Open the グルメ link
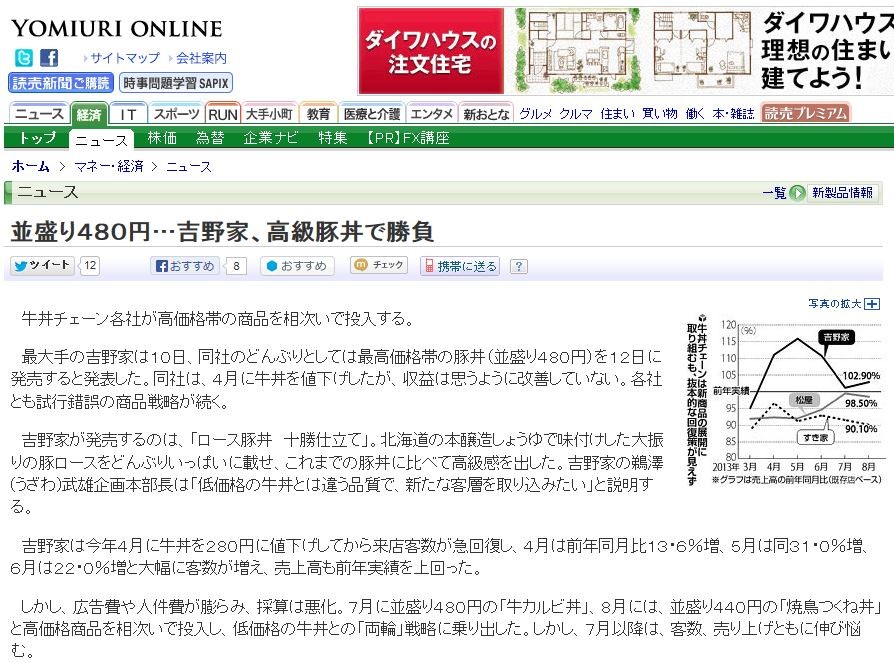Image resolution: width=894 pixels, height=663 pixels. 535,114
